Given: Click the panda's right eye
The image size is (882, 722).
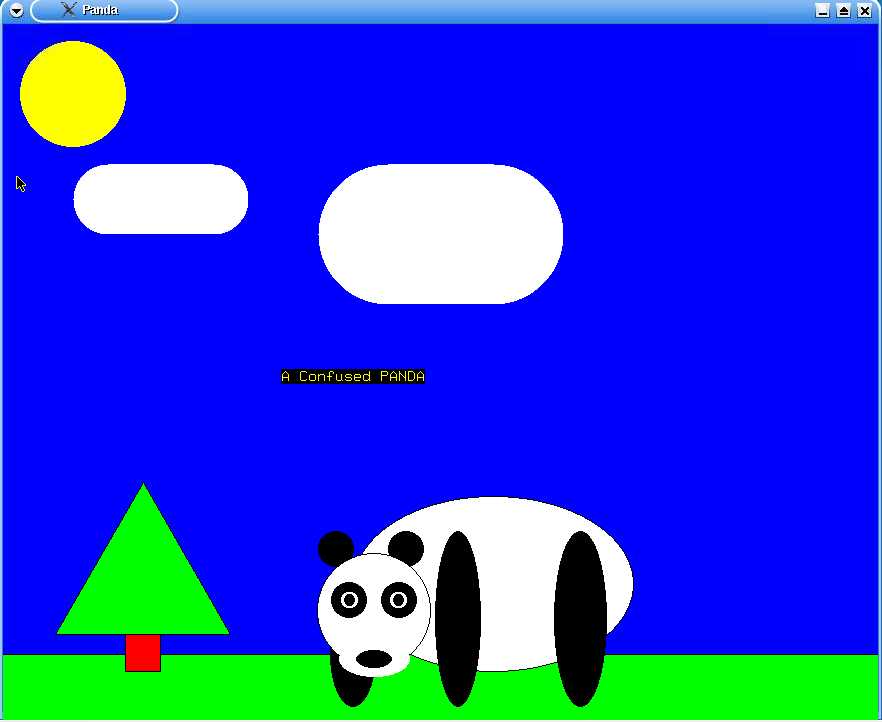Looking at the screenshot, I should pyautogui.click(x=399, y=600).
